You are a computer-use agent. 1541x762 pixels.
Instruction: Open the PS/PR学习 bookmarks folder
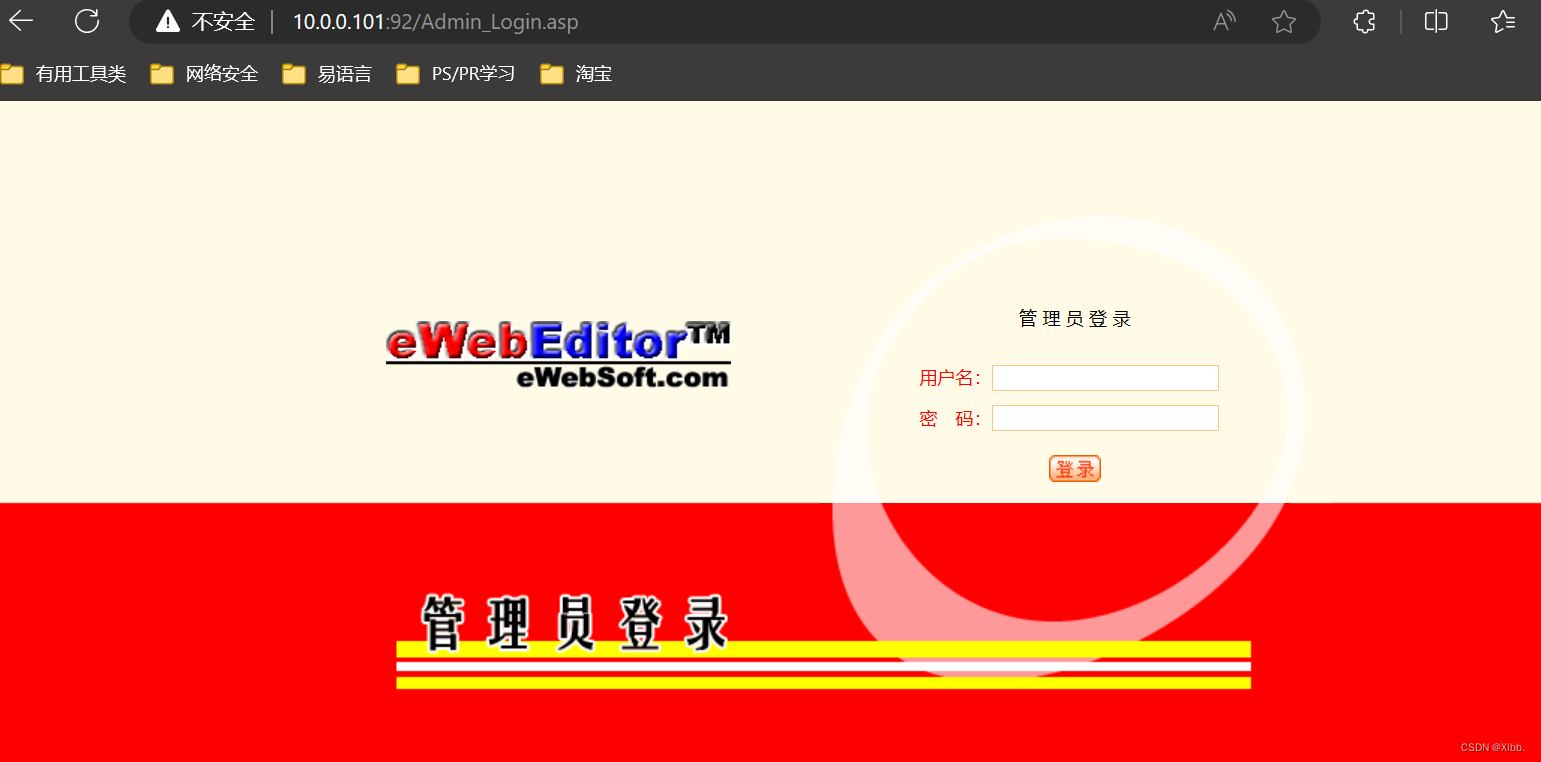click(x=456, y=74)
